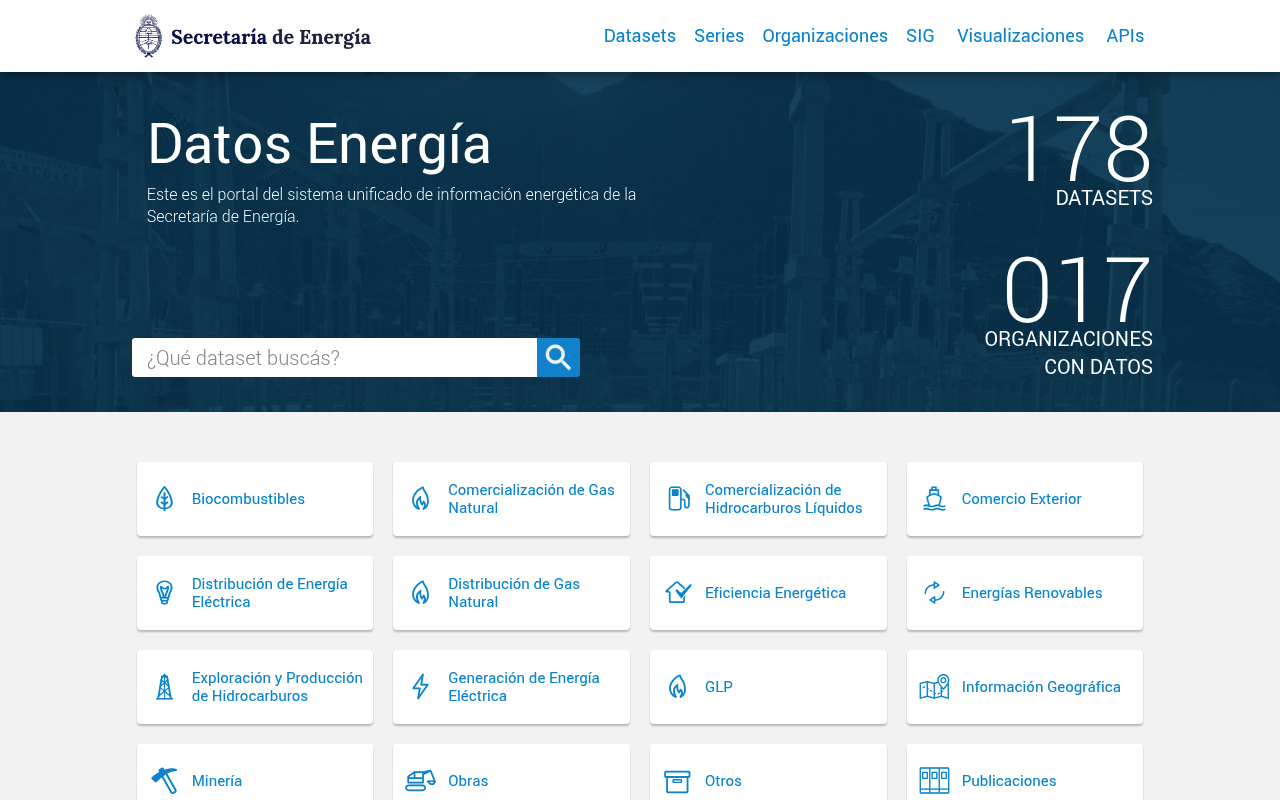Click the fuel pump icon for Hidrocarburos Líquidos

coord(678,499)
